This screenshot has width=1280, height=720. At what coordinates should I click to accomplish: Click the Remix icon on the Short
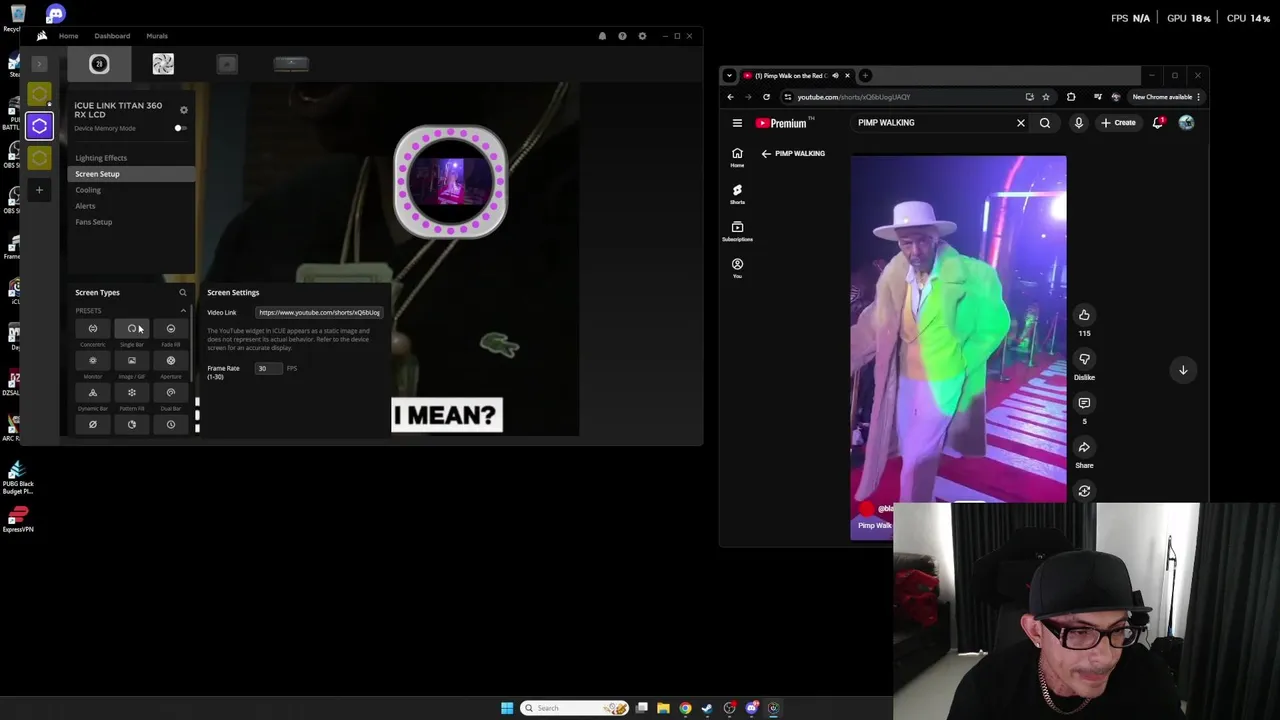(x=1084, y=491)
